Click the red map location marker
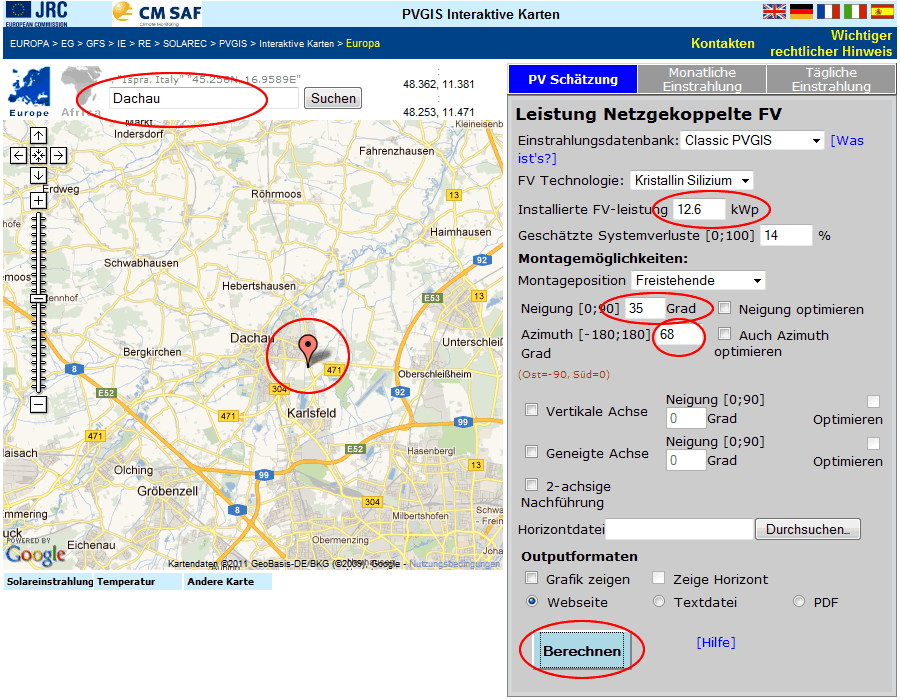The image size is (900, 700). coord(309,349)
